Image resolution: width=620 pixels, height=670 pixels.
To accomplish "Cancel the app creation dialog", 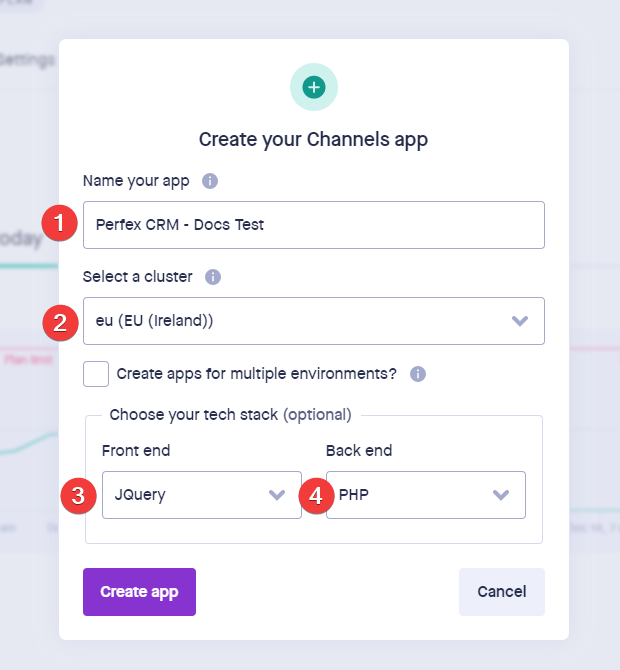I will (x=501, y=592).
